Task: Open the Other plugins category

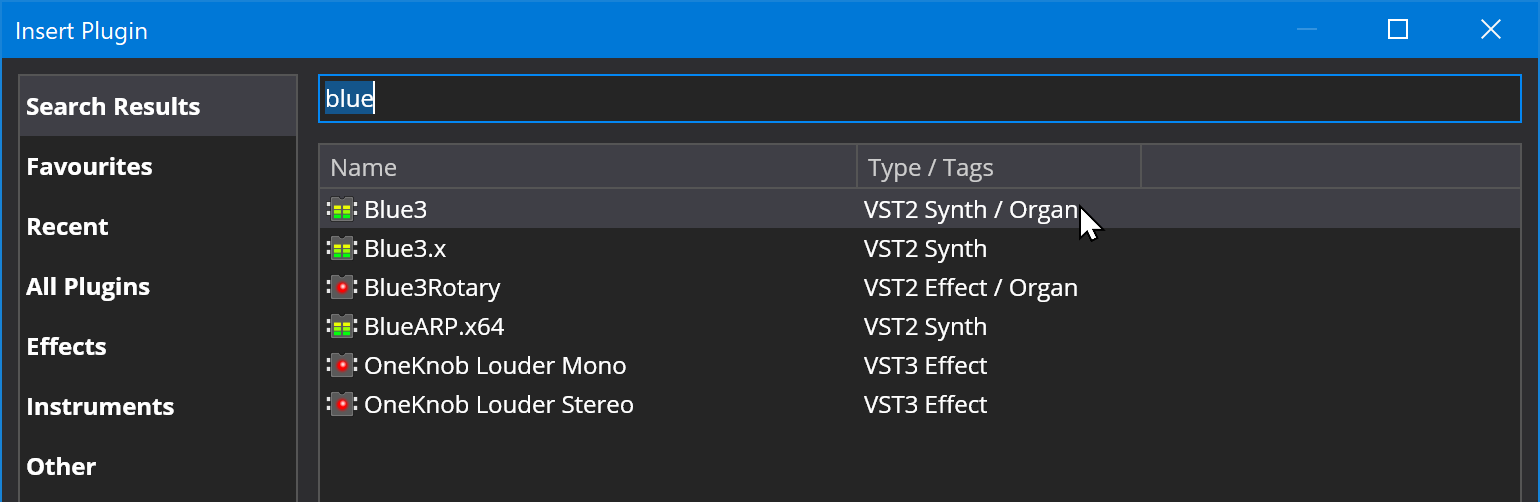Action: (x=158, y=467)
